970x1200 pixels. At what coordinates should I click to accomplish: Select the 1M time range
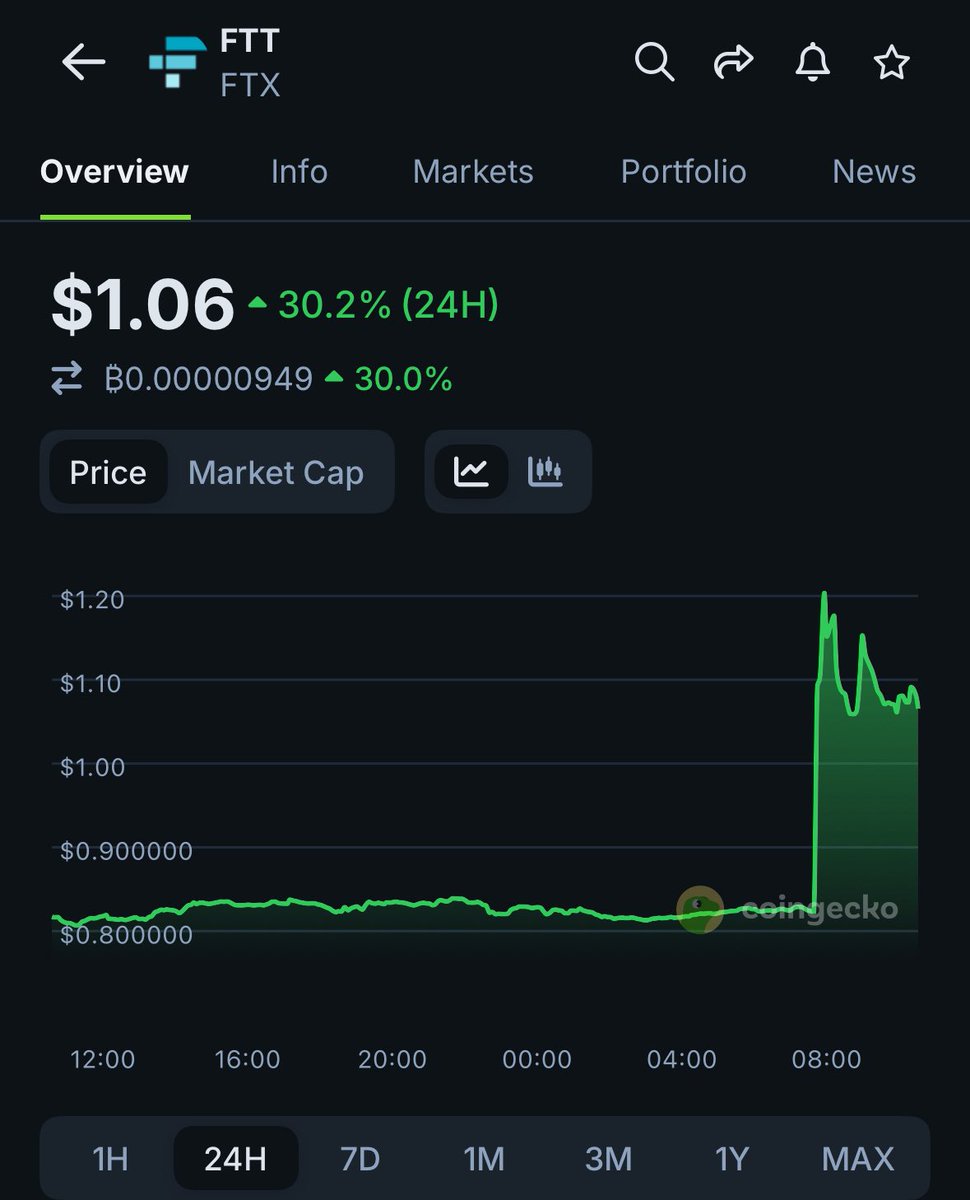point(484,1159)
